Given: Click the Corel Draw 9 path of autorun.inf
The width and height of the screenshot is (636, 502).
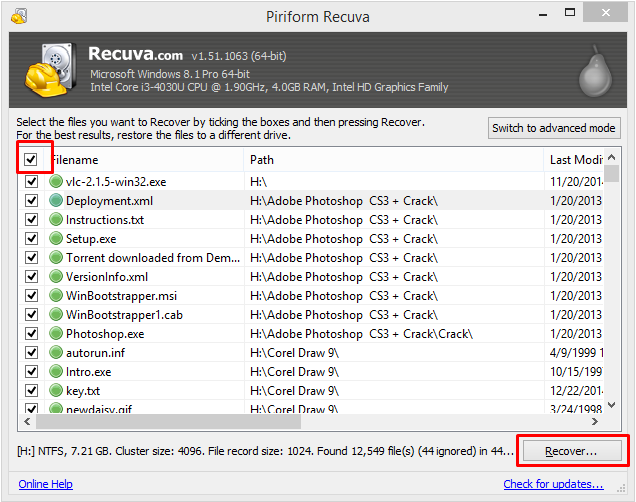Looking at the screenshot, I should click(294, 353).
